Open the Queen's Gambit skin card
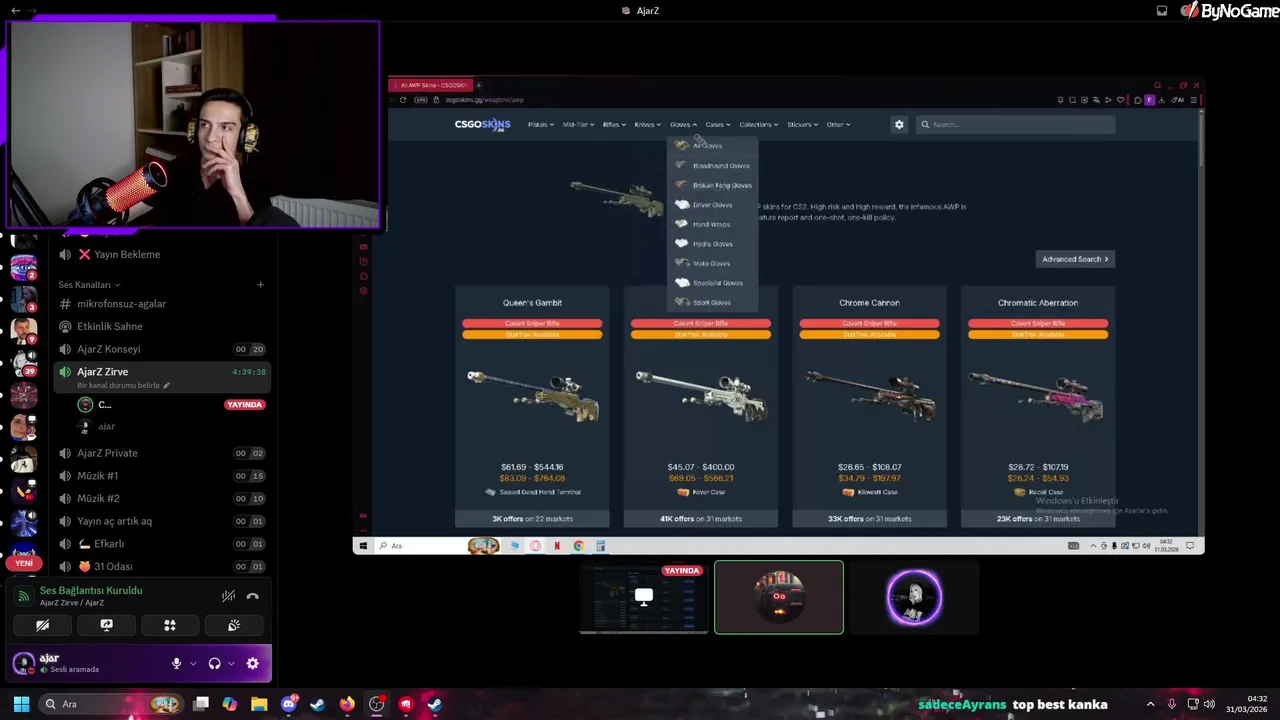The height and width of the screenshot is (720, 1280). tap(532, 406)
